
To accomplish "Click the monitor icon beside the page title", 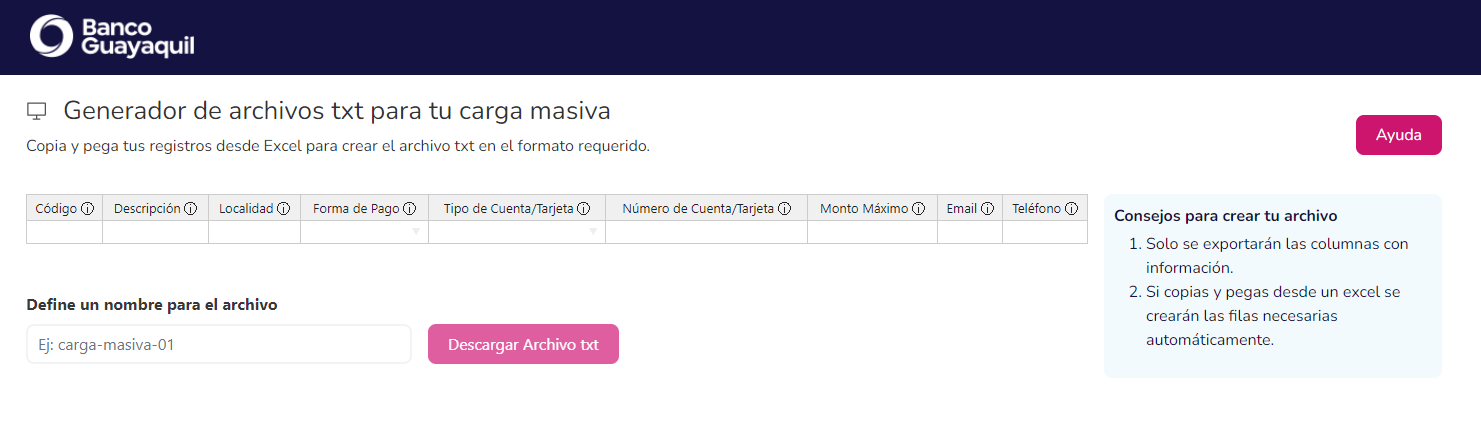I will click(x=37, y=111).
